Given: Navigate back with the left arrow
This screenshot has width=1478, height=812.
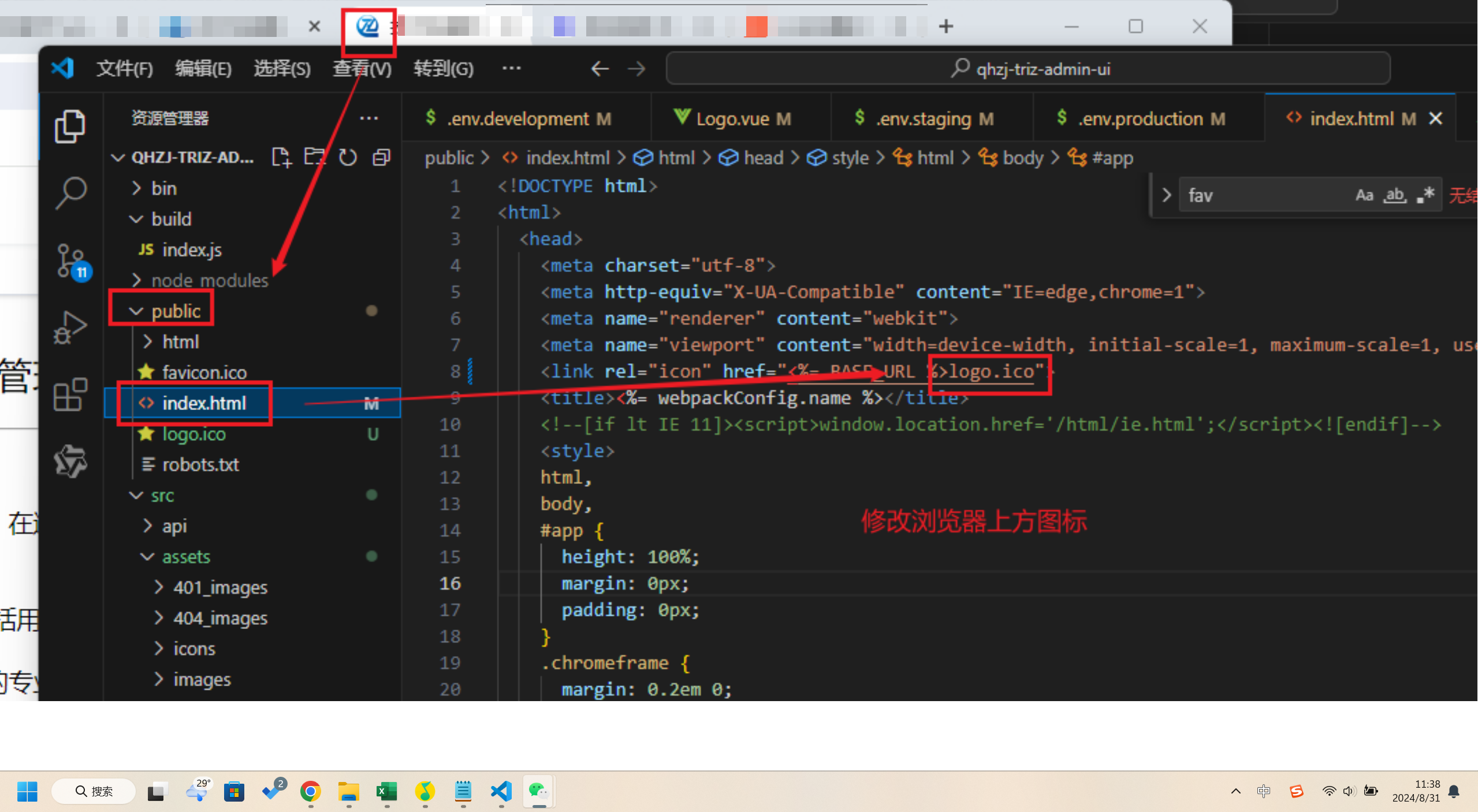Looking at the screenshot, I should [600, 69].
